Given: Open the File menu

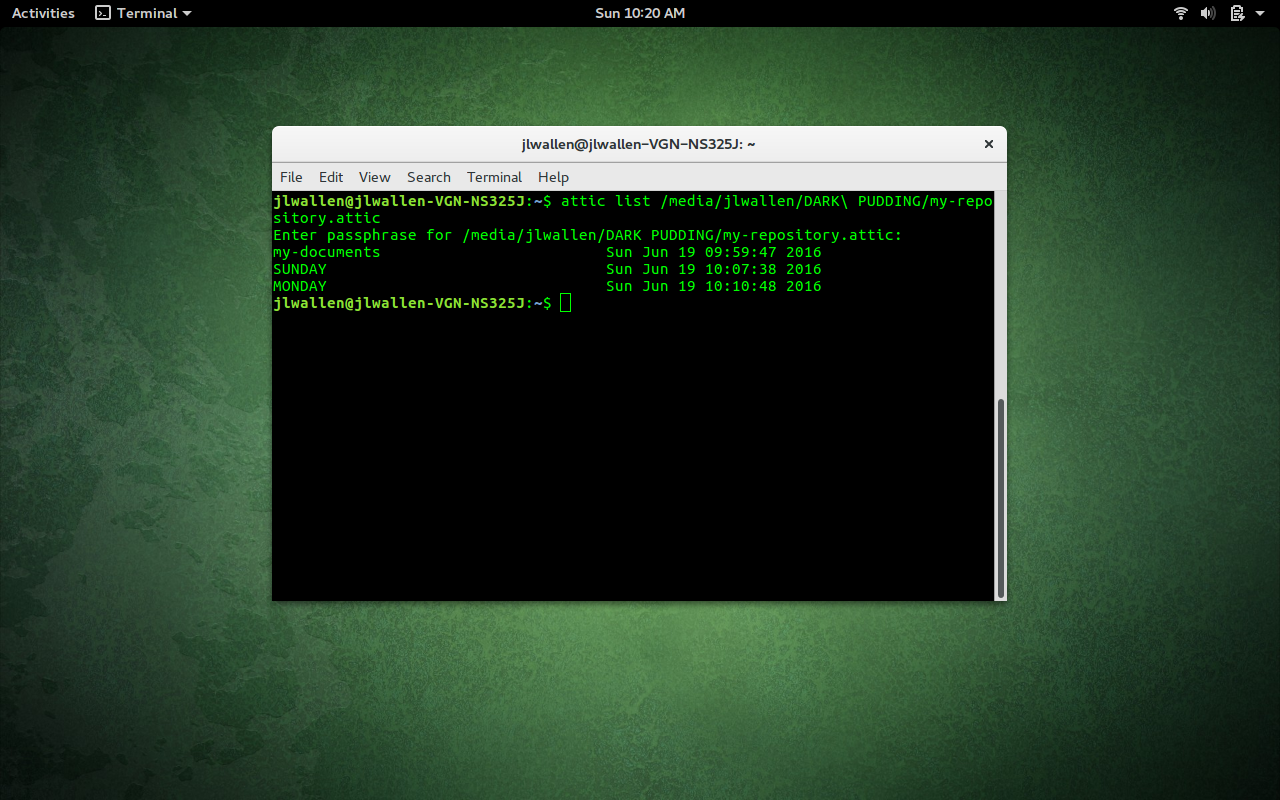Looking at the screenshot, I should tap(291, 177).
